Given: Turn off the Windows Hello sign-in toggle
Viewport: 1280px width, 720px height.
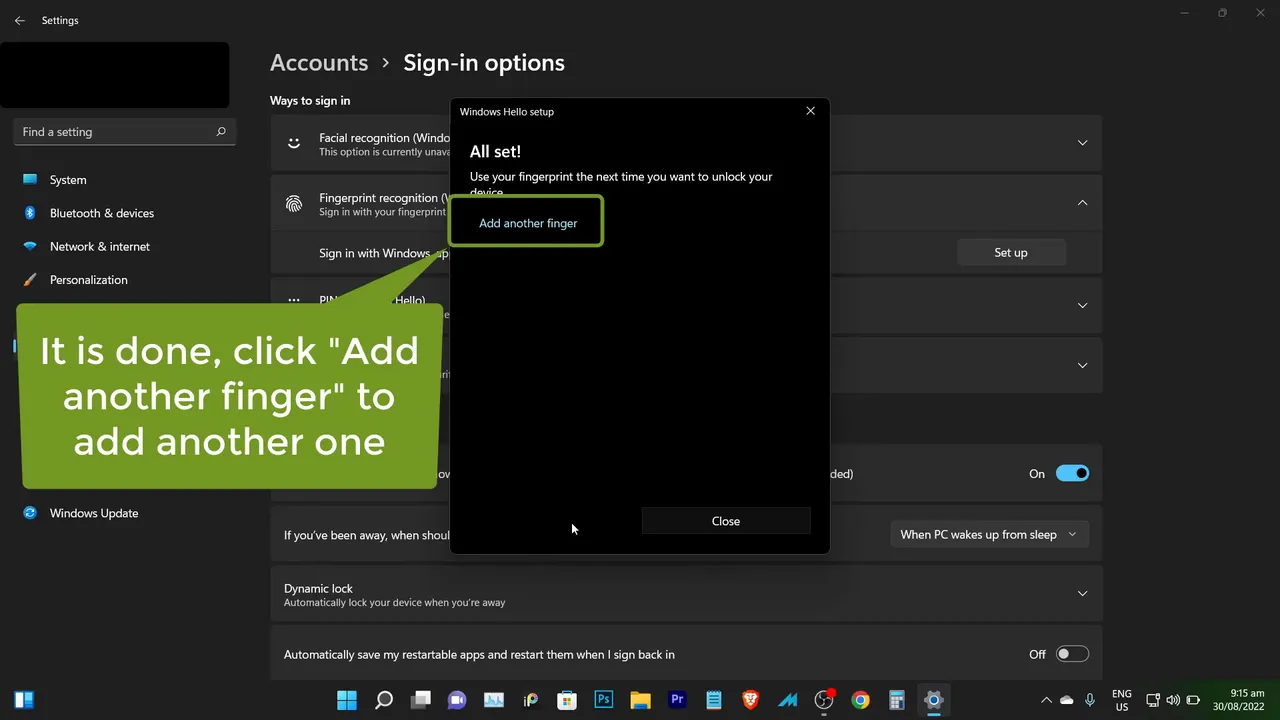Looking at the screenshot, I should pyautogui.click(x=1072, y=474).
